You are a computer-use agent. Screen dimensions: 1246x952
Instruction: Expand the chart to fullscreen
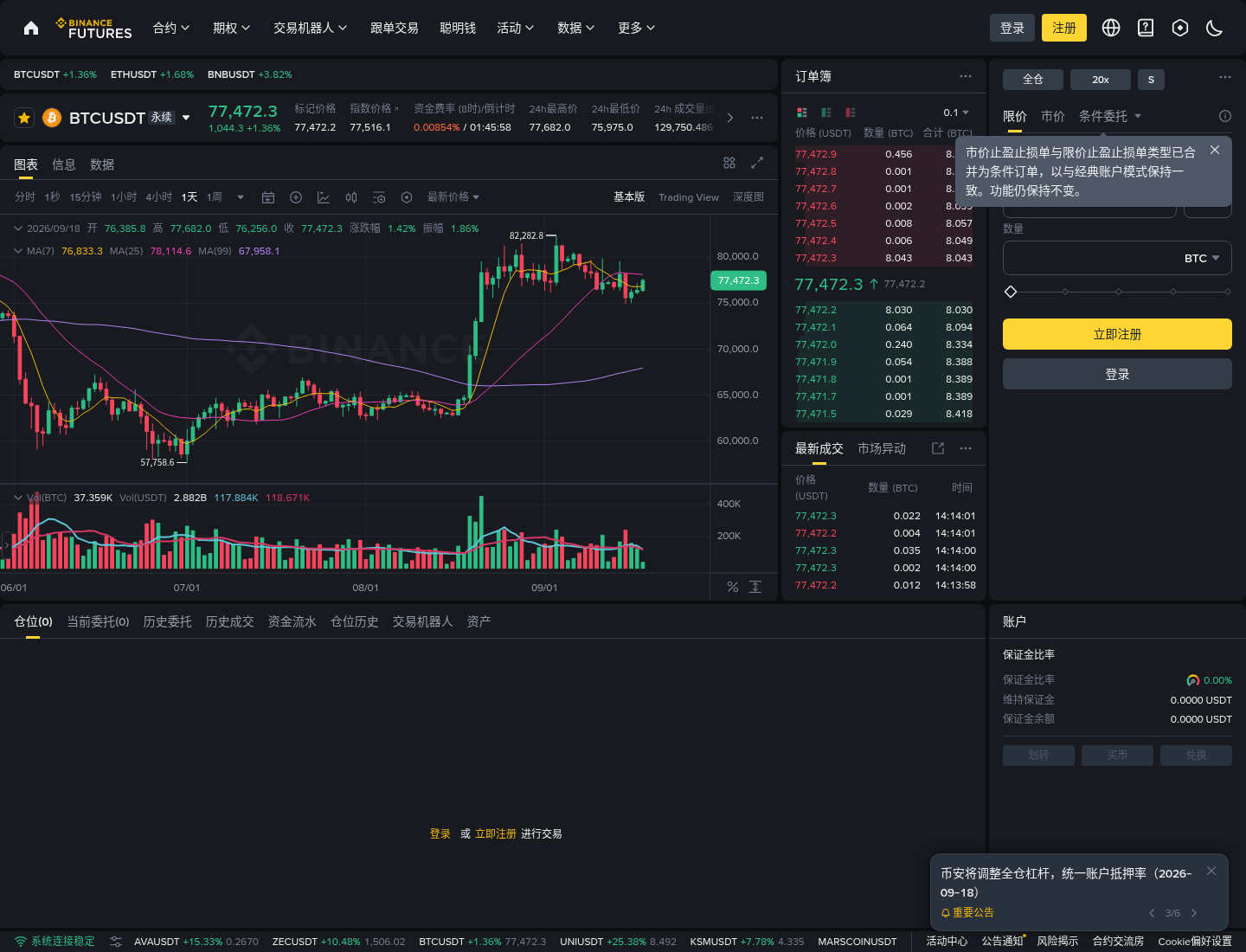(x=757, y=163)
